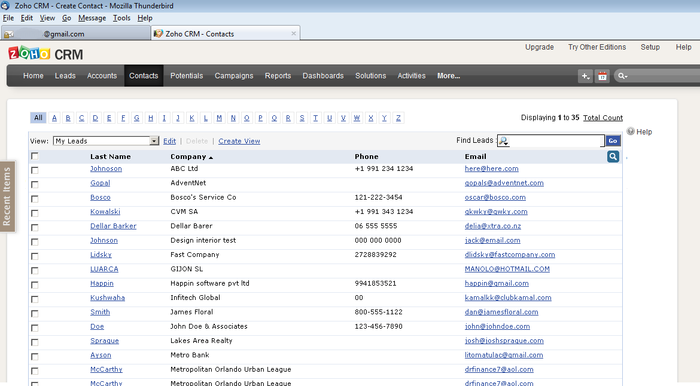Switch to the gmail.com tab

[x=76, y=33]
